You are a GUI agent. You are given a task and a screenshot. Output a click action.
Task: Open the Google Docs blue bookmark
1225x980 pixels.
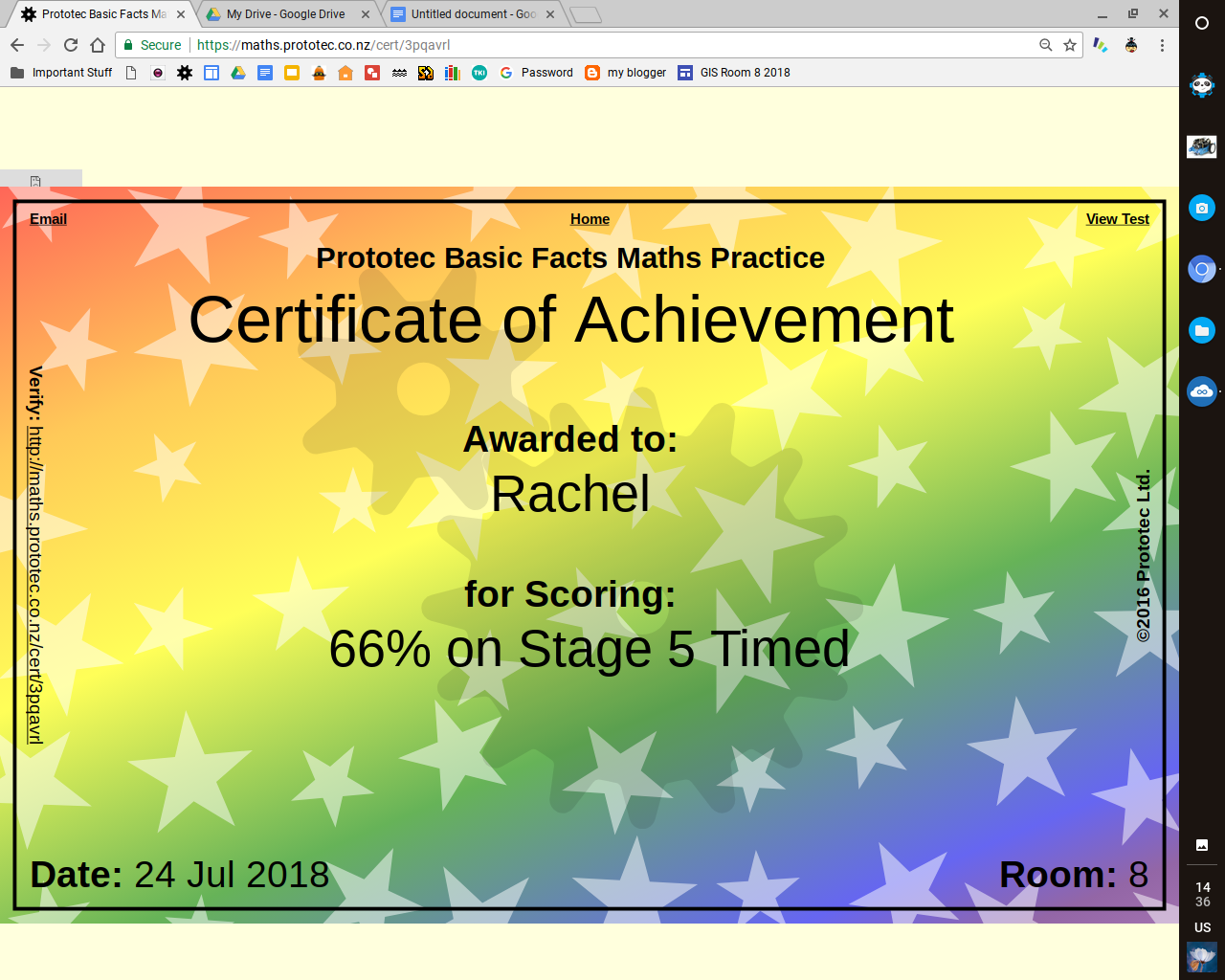coord(265,73)
